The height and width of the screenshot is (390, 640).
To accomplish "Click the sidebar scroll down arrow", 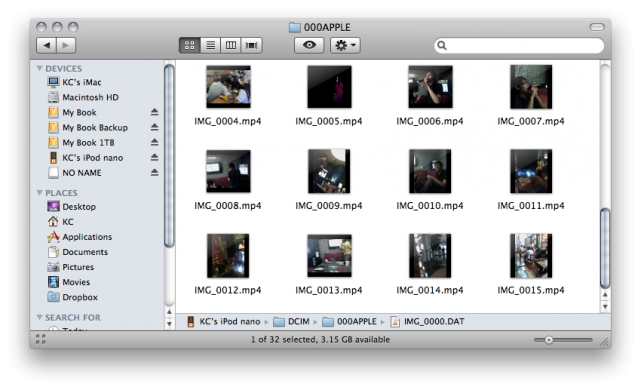I will pyautogui.click(x=169, y=324).
